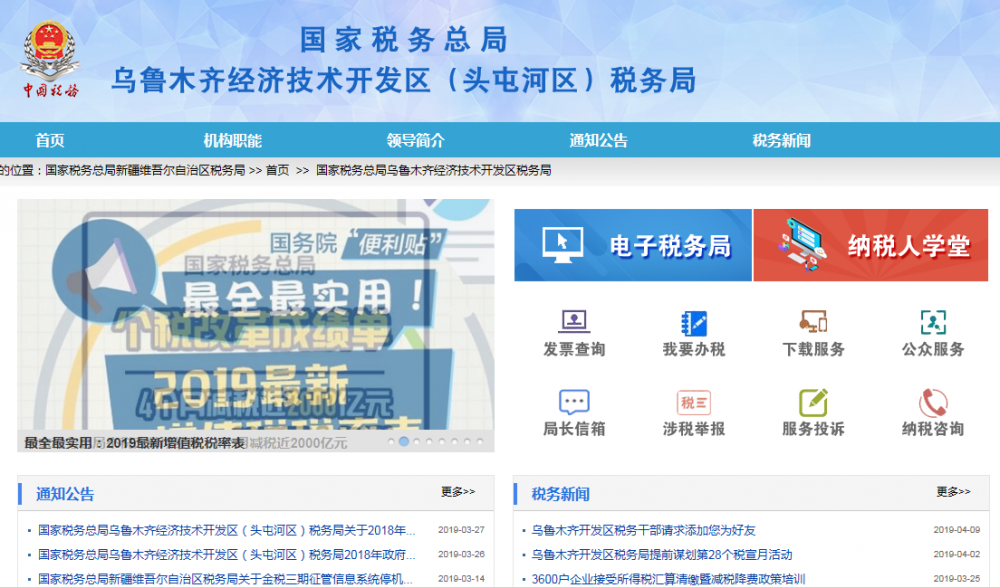Go to 首页 homepage menu item
This screenshot has width=1000, height=588.
pos(50,140)
